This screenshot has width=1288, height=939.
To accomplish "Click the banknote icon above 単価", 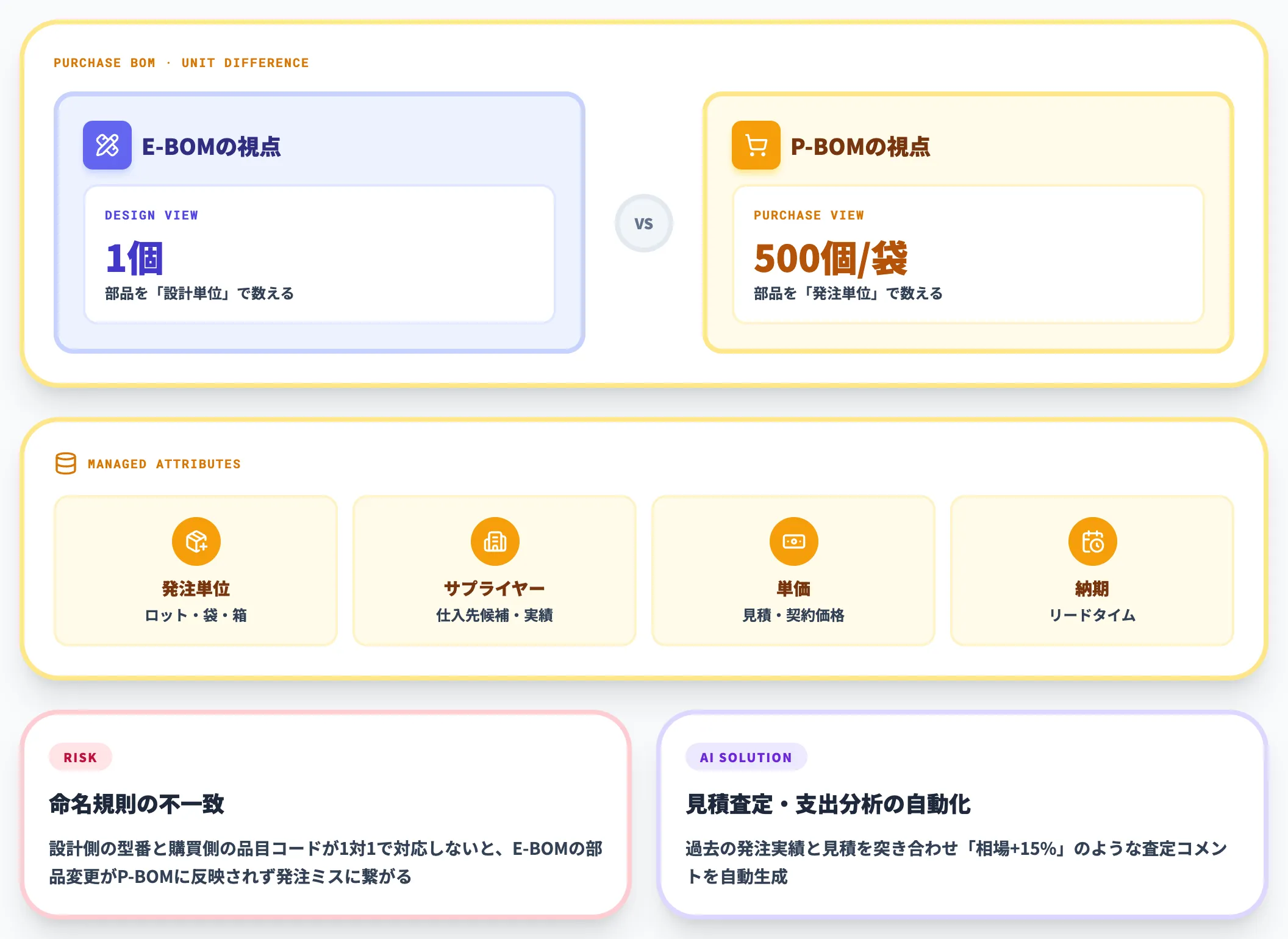I will (794, 541).
